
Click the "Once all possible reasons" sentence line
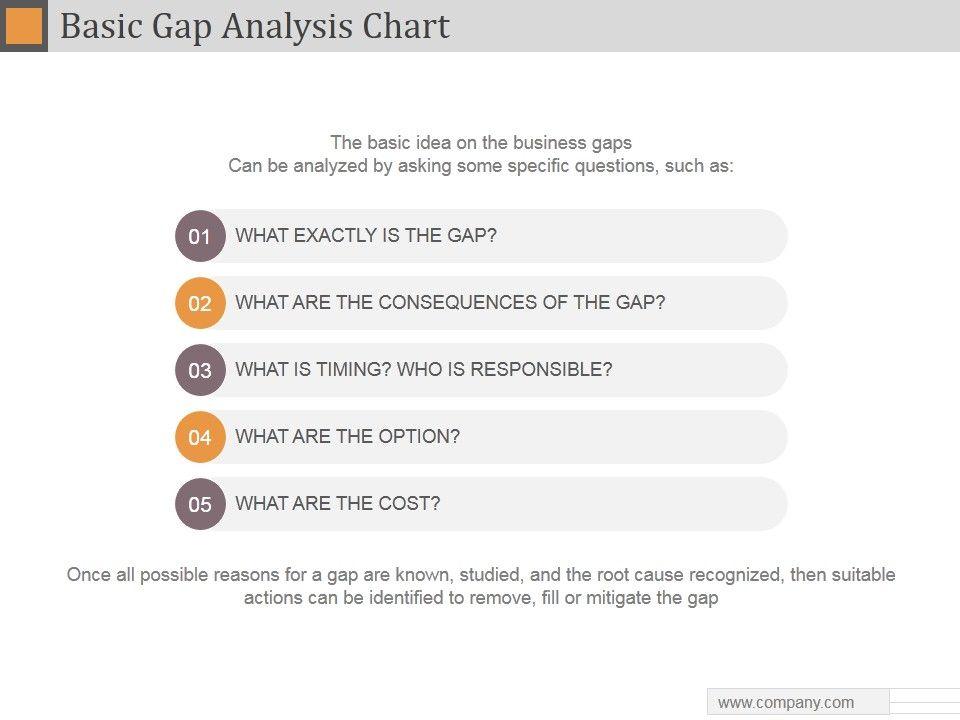(481, 575)
